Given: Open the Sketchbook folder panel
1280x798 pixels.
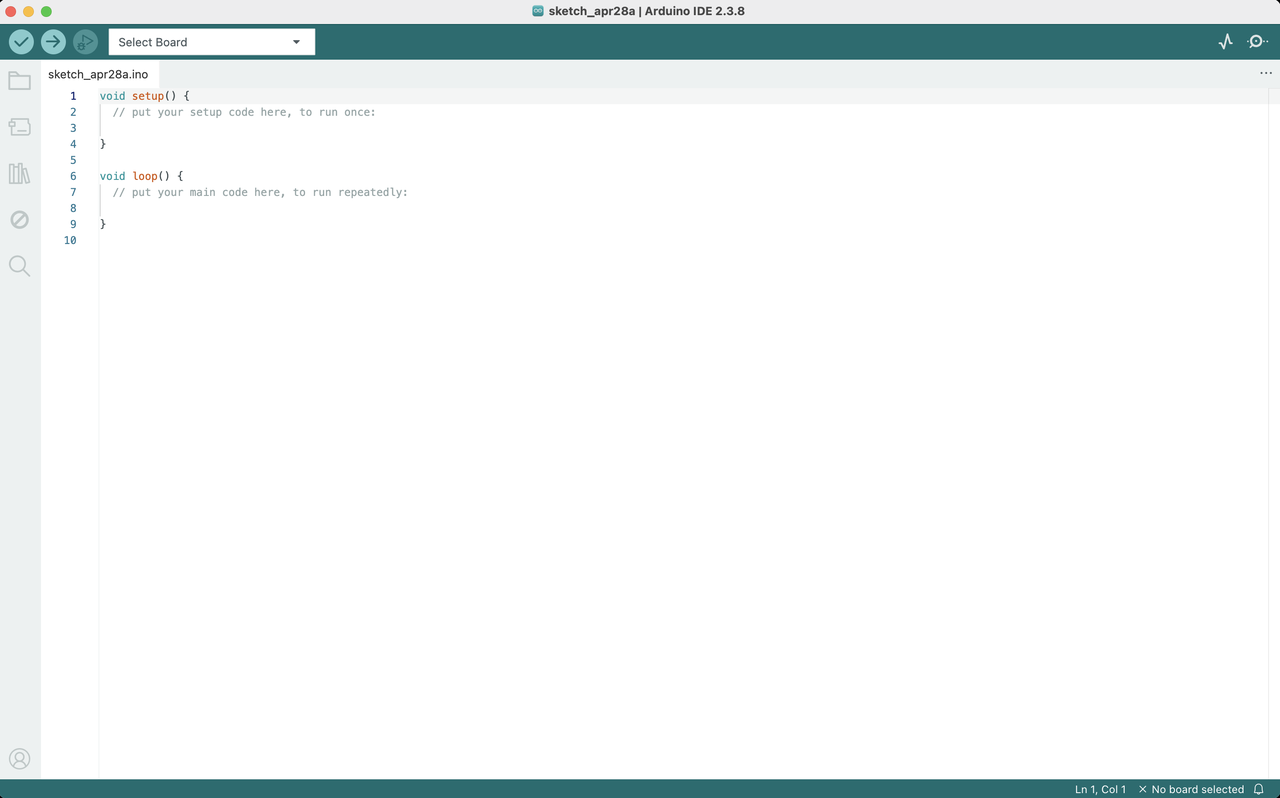Looking at the screenshot, I should (x=19, y=81).
